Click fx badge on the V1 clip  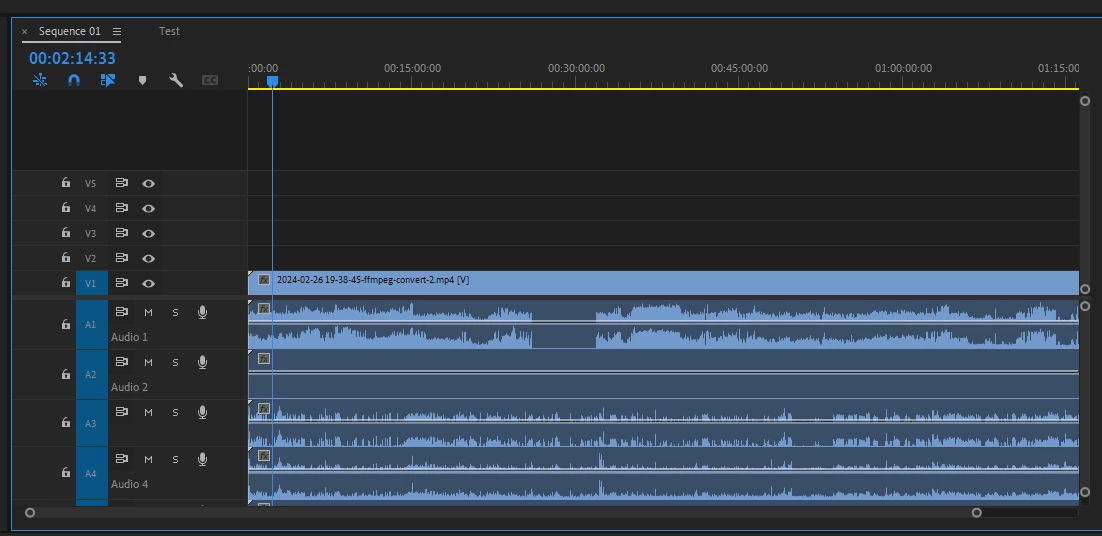click(x=264, y=280)
